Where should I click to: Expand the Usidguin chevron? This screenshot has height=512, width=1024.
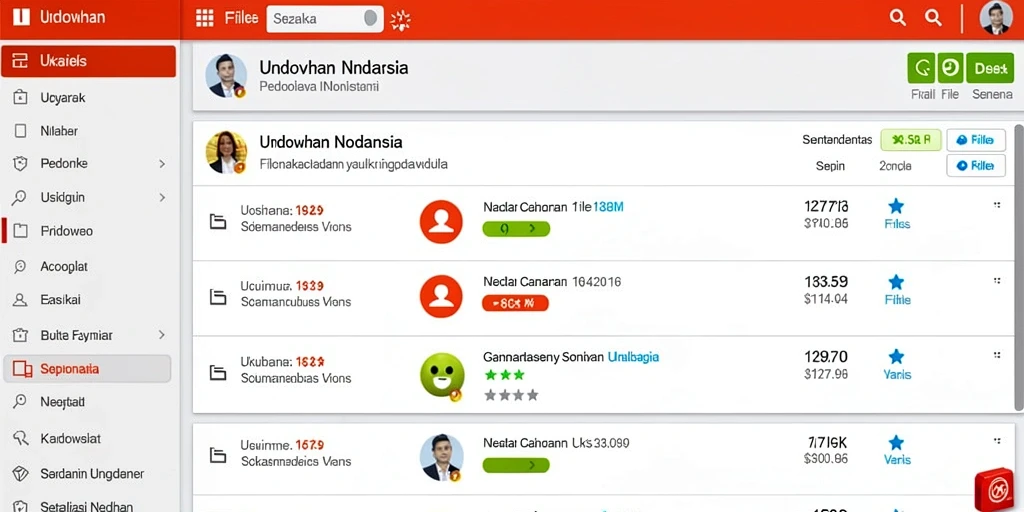click(162, 197)
